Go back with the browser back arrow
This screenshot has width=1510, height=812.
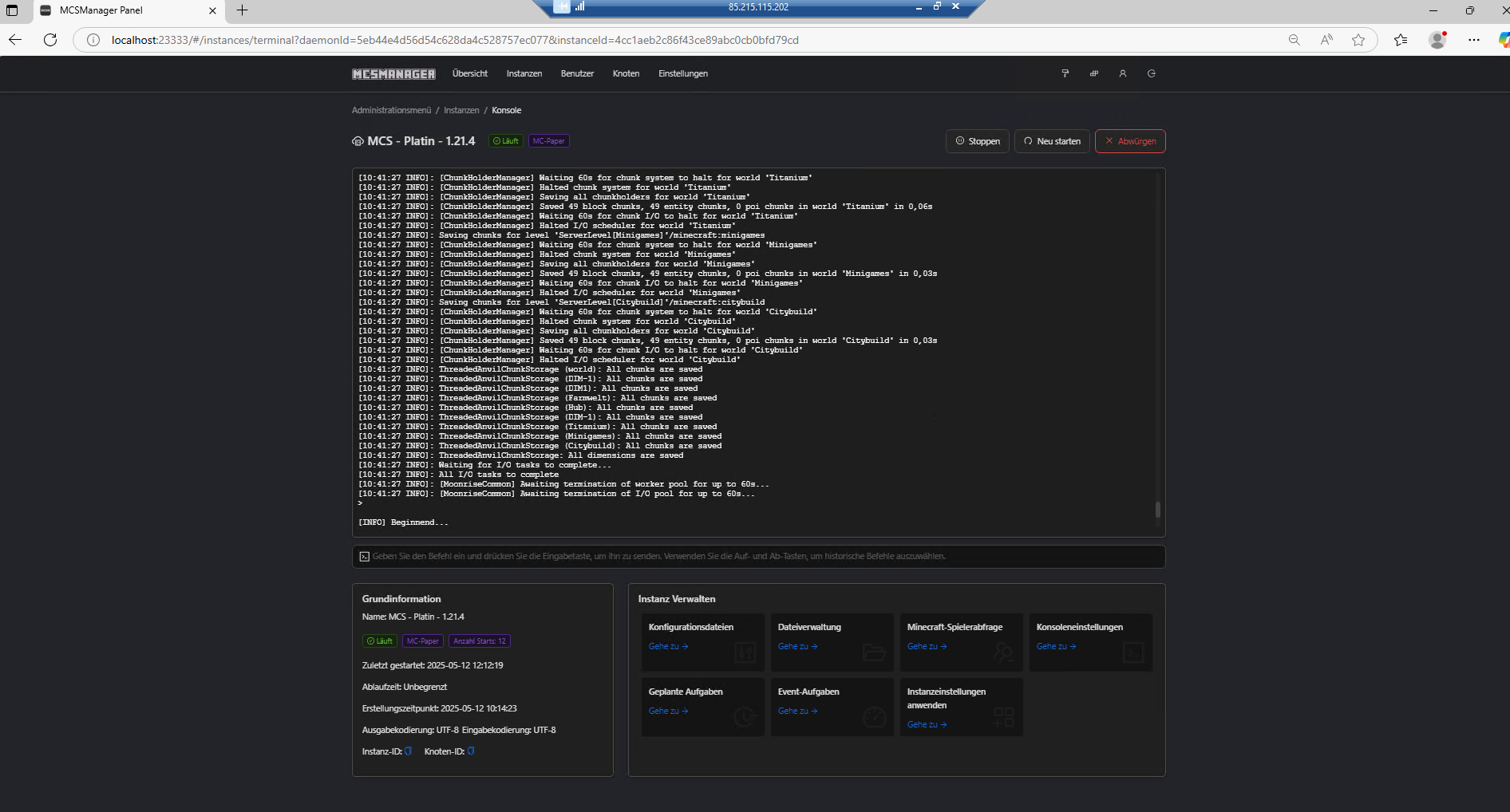pyautogui.click(x=15, y=40)
